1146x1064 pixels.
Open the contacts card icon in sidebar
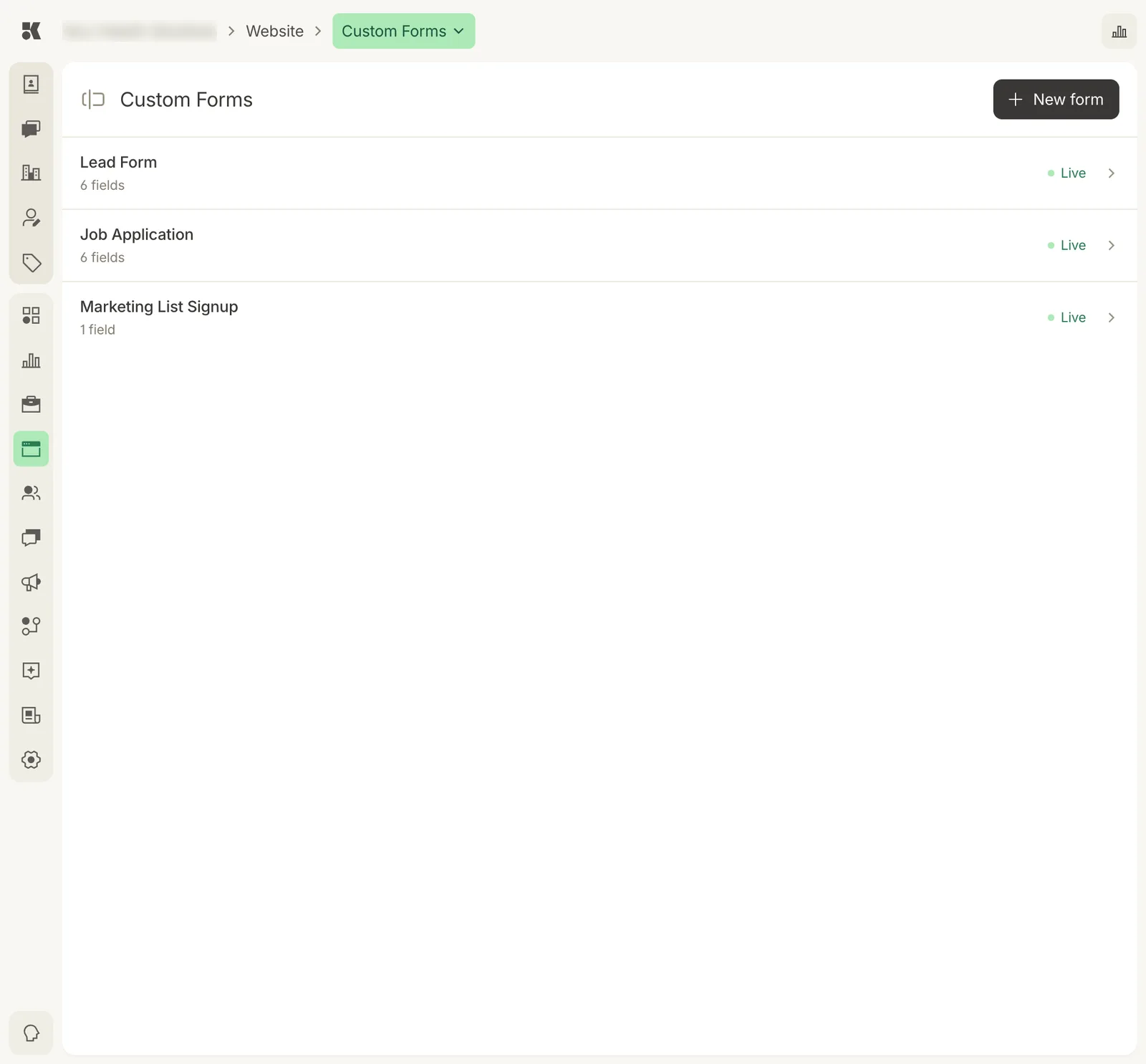[31, 85]
